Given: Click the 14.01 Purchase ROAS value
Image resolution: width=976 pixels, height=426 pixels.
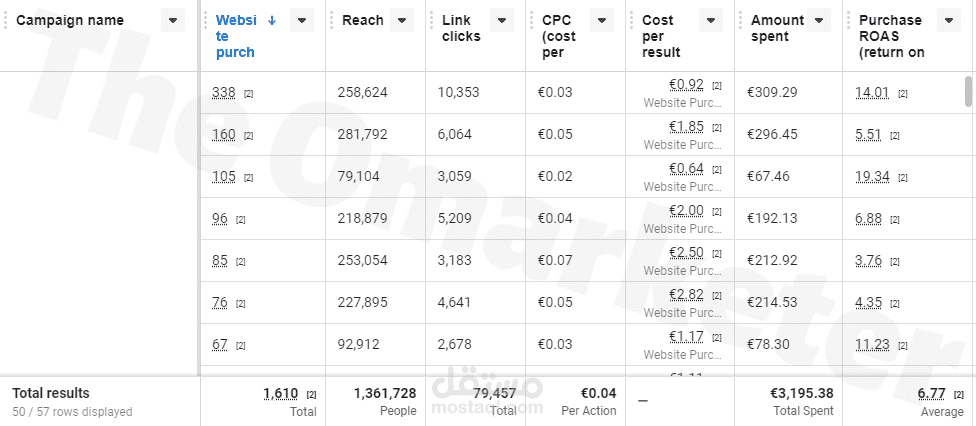Looking at the screenshot, I should point(872,93).
